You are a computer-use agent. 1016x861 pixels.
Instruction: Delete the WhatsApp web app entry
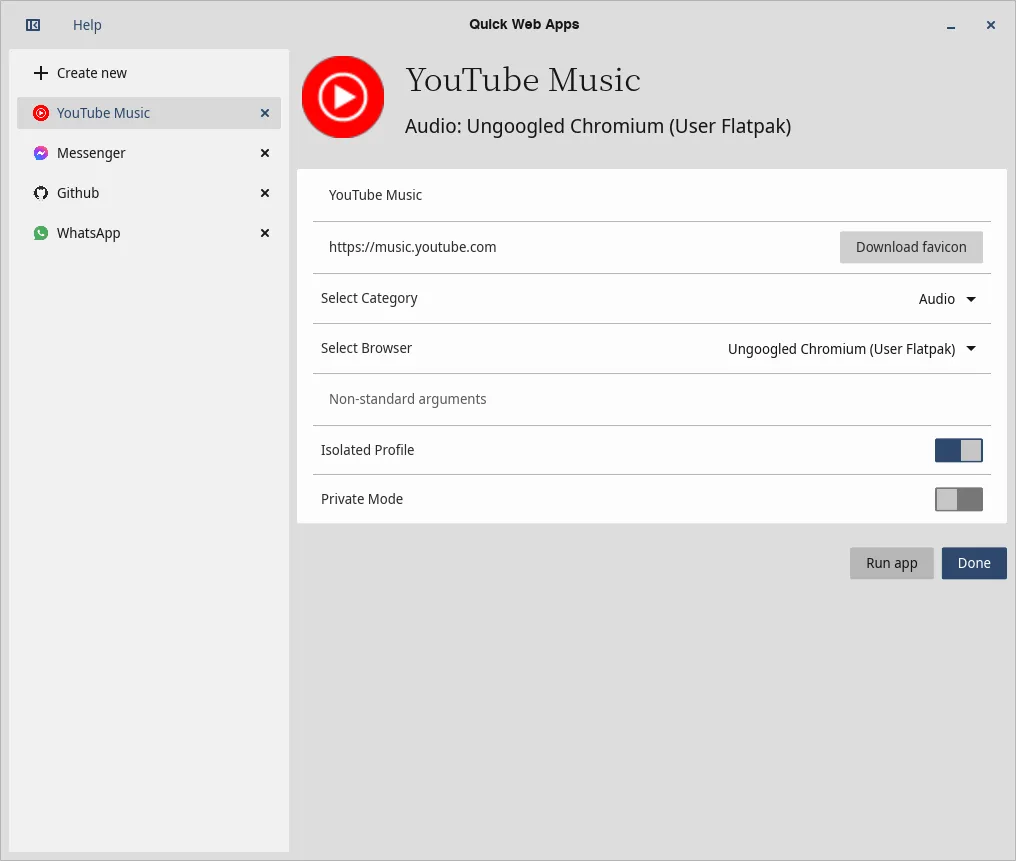[265, 233]
